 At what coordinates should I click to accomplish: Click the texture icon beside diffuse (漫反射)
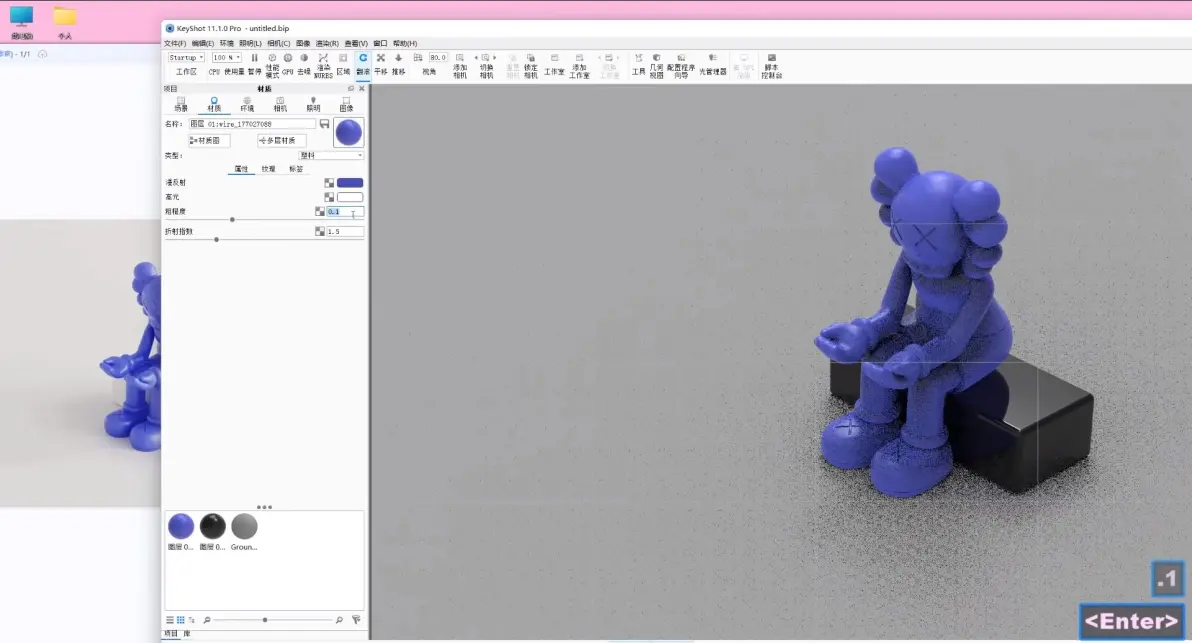(329, 182)
